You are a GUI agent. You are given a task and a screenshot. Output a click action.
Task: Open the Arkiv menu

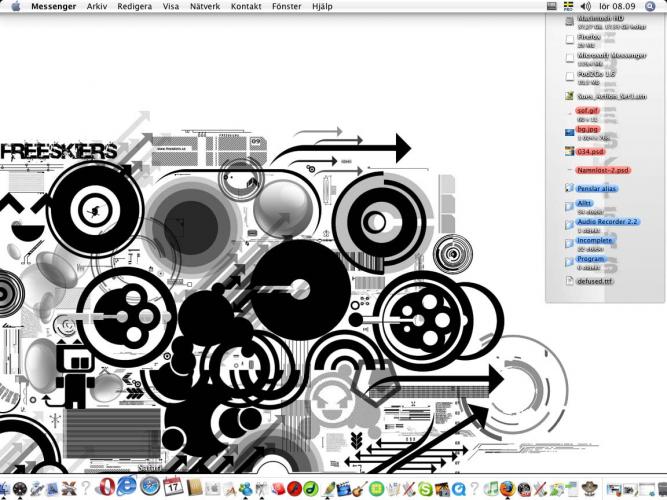pos(97,6)
